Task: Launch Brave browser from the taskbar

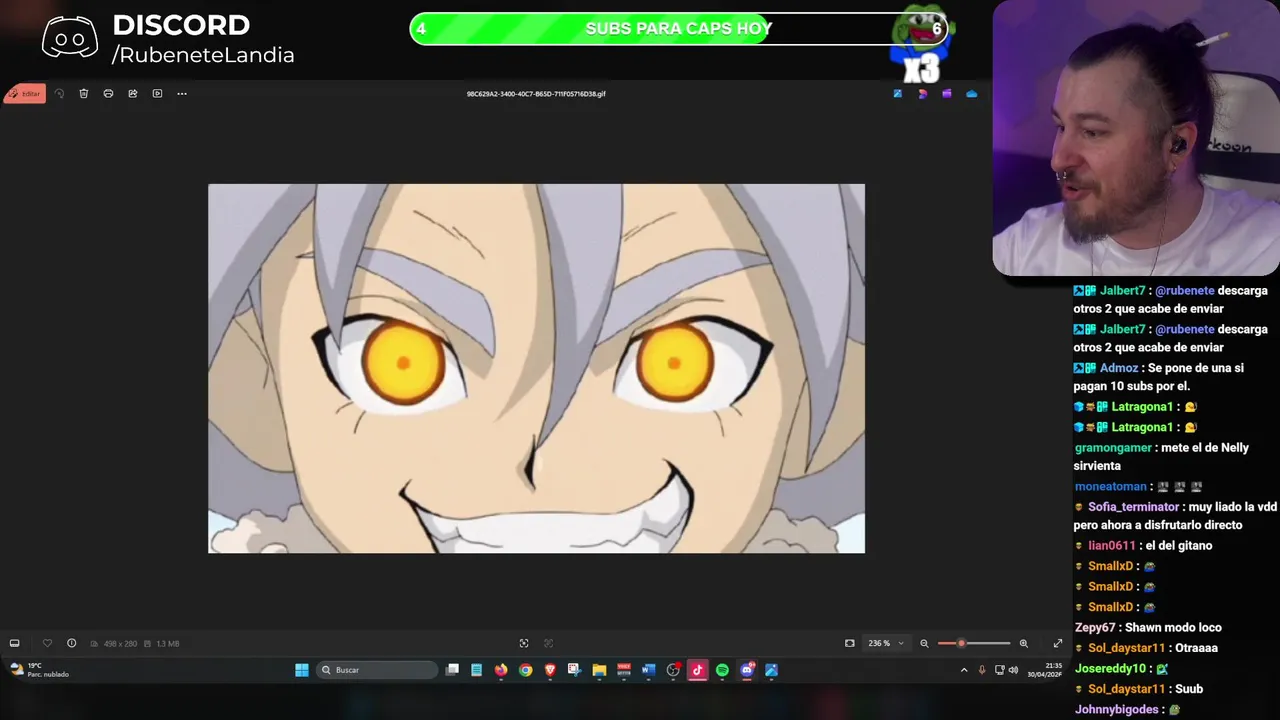Action: click(x=550, y=670)
